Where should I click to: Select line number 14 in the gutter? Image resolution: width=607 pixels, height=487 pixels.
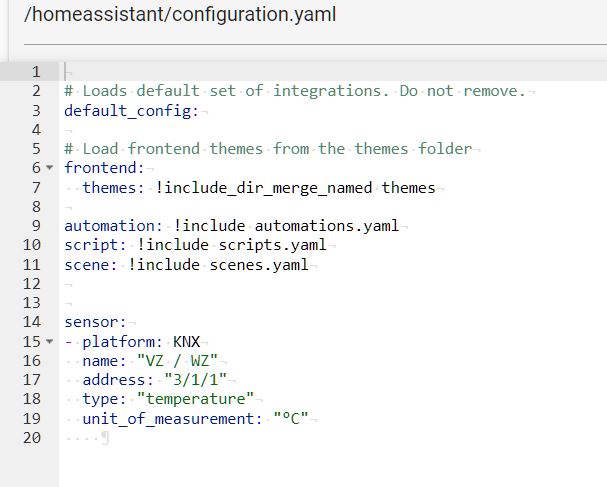32,322
